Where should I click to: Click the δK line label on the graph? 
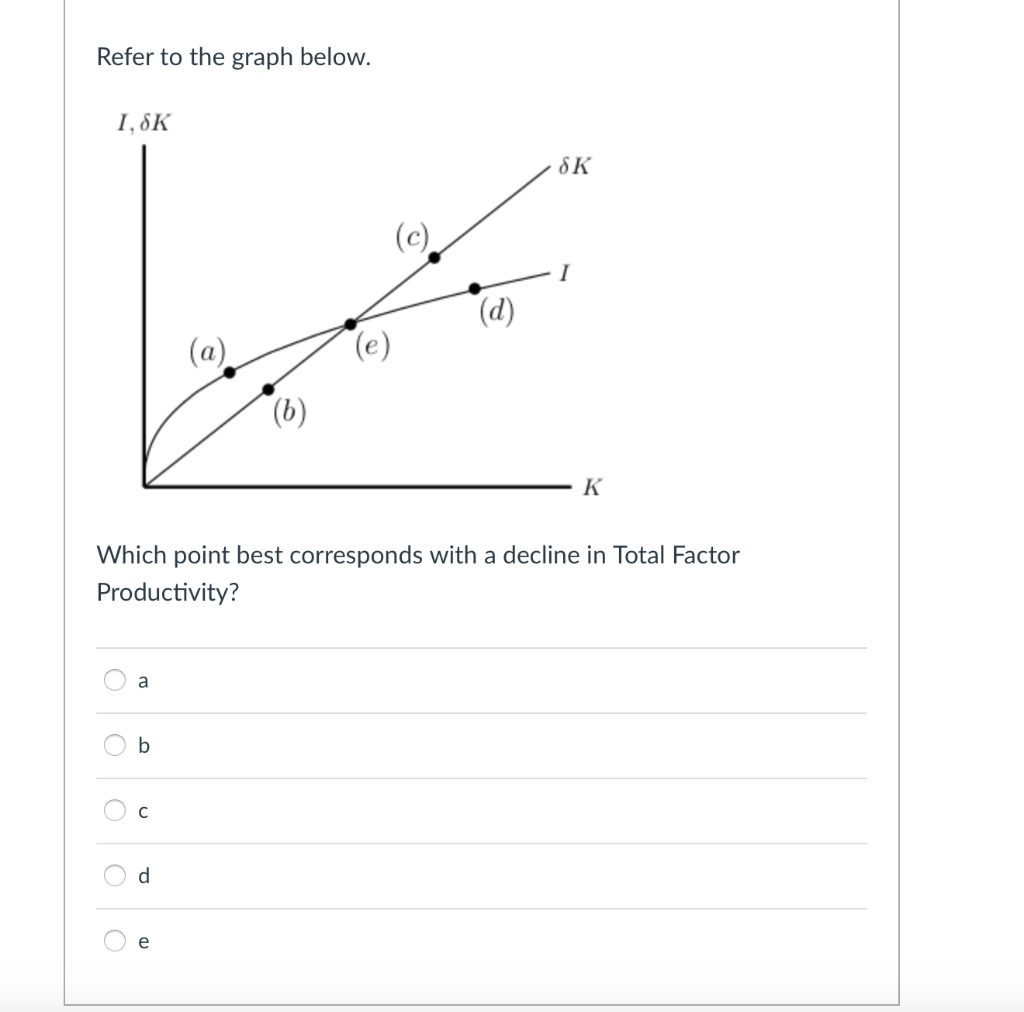pyautogui.click(x=573, y=167)
